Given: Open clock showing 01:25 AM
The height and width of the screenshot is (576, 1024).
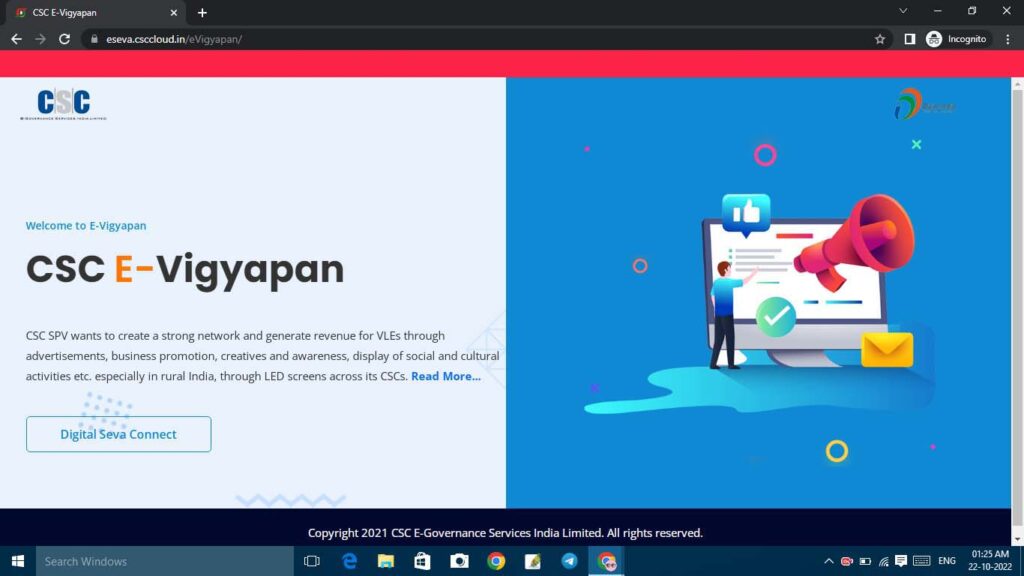Looking at the screenshot, I should point(990,561).
